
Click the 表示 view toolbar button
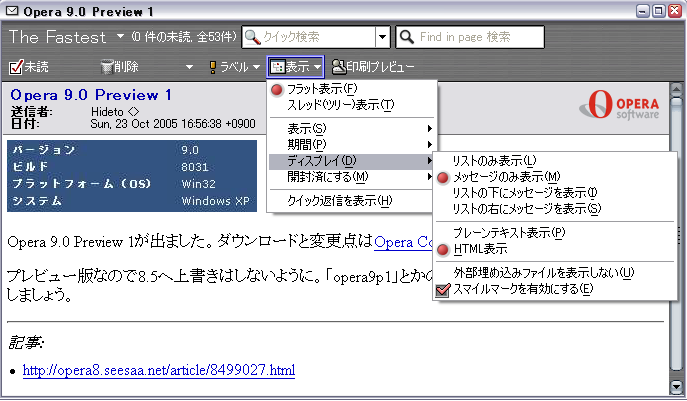295,67
